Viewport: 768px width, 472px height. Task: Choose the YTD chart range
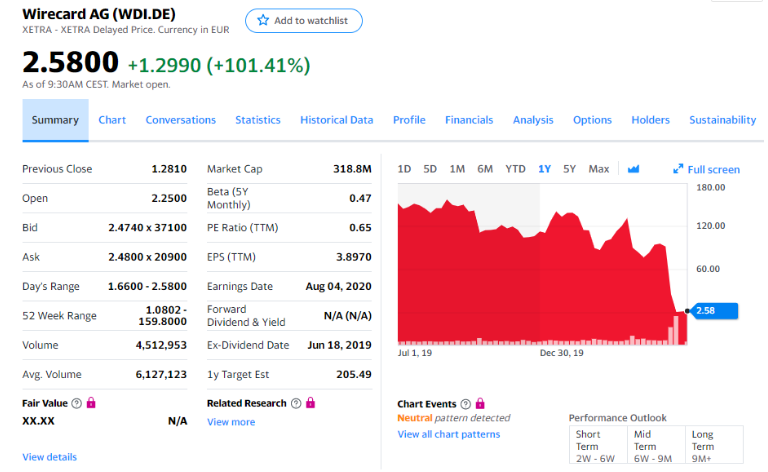tap(515, 169)
